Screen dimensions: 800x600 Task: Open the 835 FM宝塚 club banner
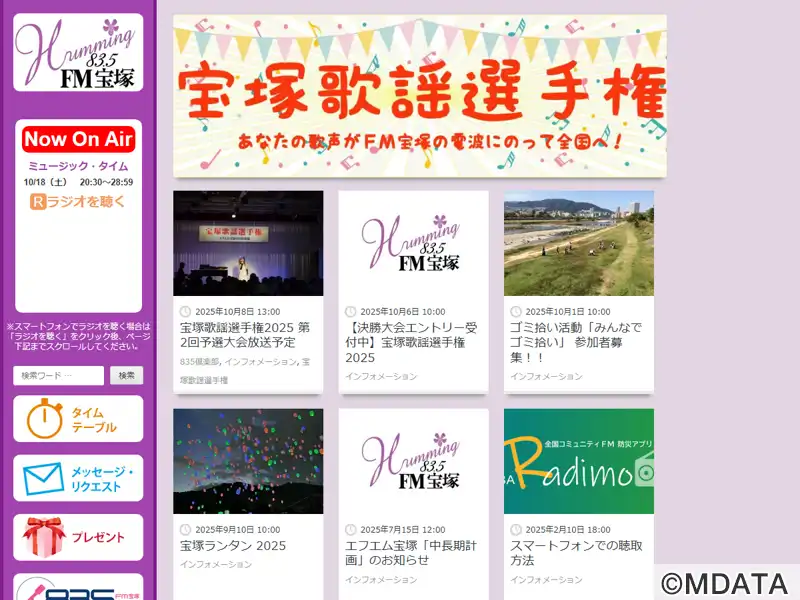pos(78,587)
